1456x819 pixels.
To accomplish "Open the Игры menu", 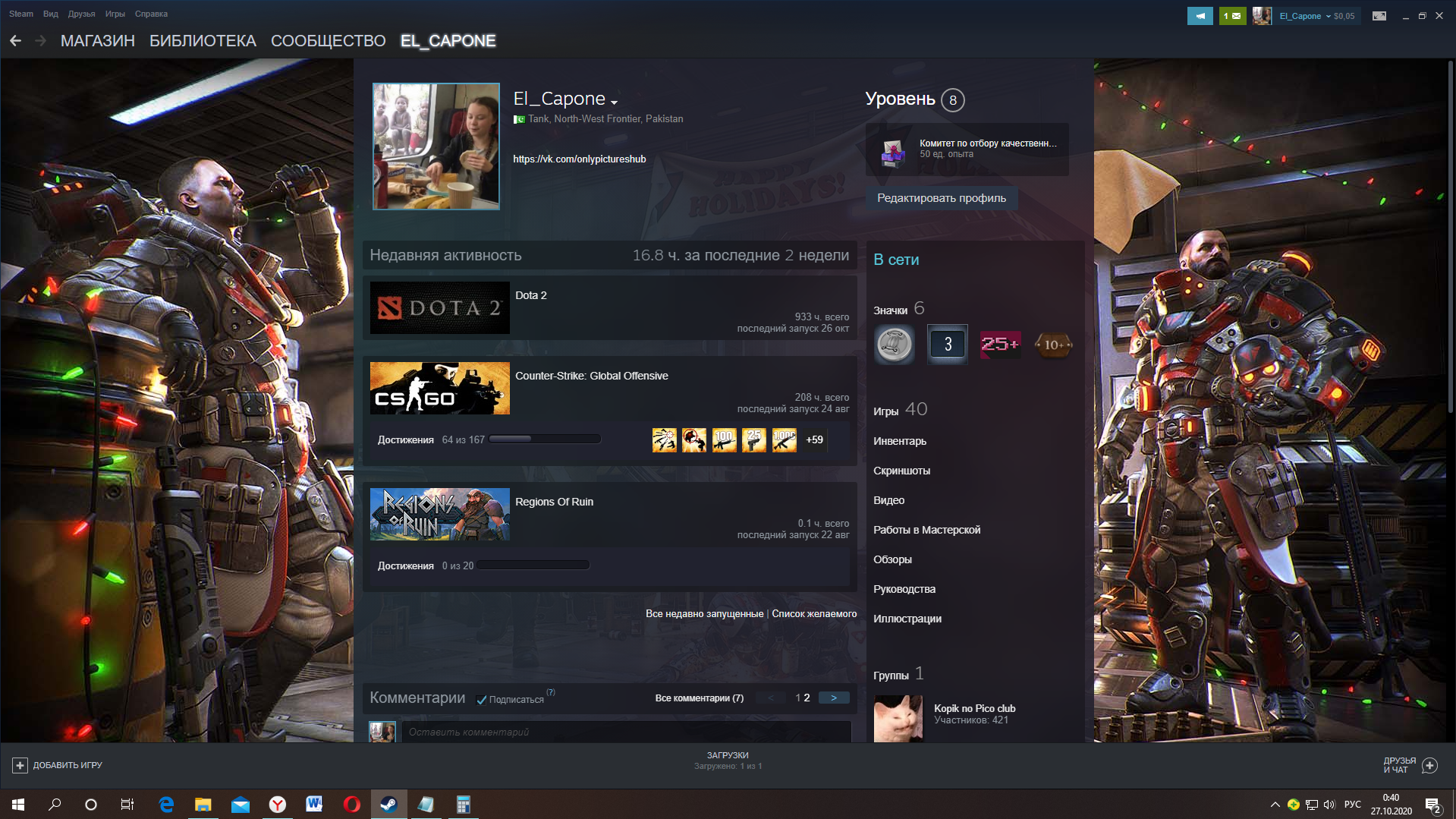I will (115, 14).
